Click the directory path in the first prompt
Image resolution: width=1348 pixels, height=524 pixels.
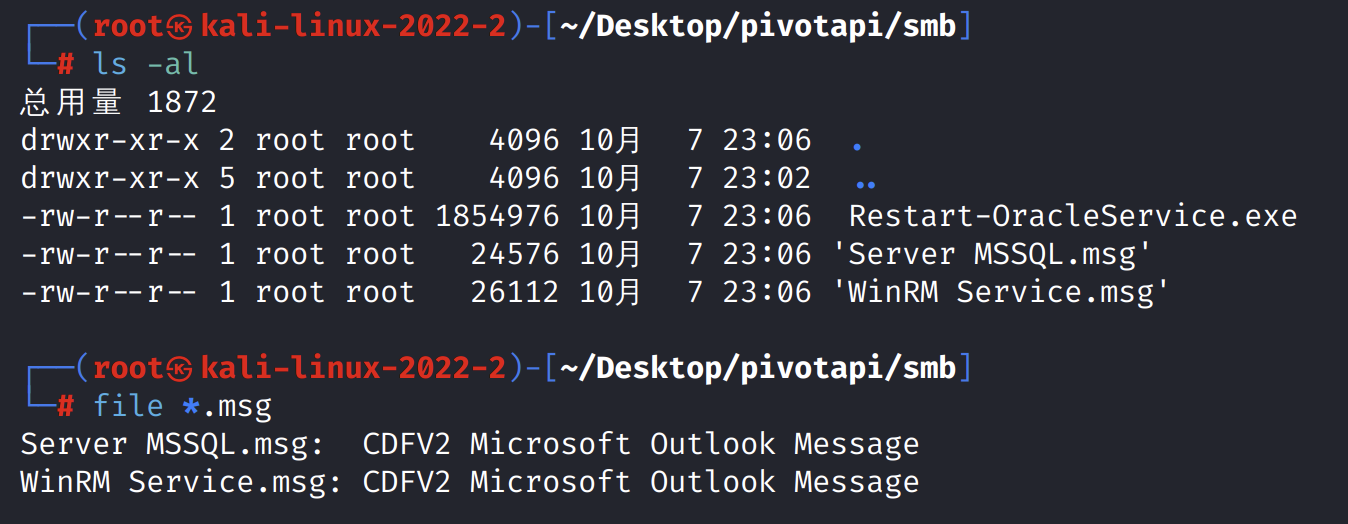pos(756,27)
